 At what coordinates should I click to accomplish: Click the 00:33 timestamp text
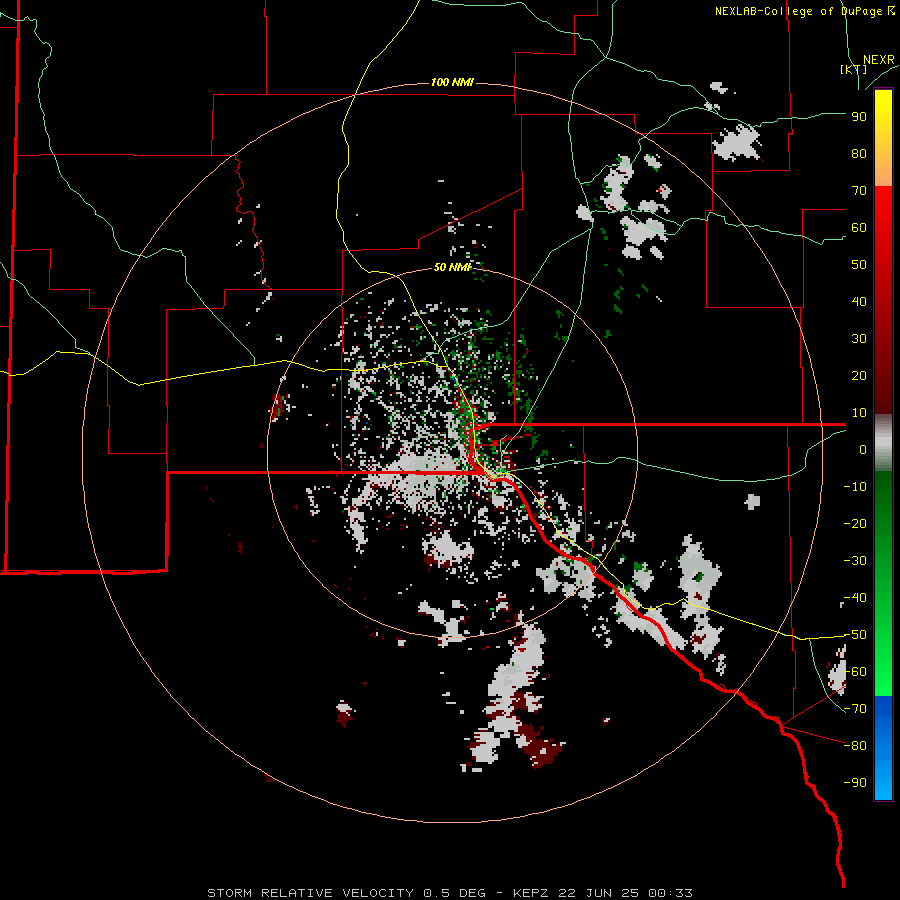[670, 893]
